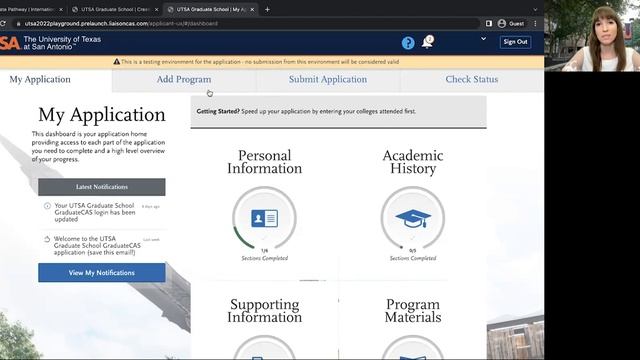Click the UTSA logo in header
Image resolution: width=640 pixels, height=360 pixels.
pyautogui.click(x=10, y=43)
